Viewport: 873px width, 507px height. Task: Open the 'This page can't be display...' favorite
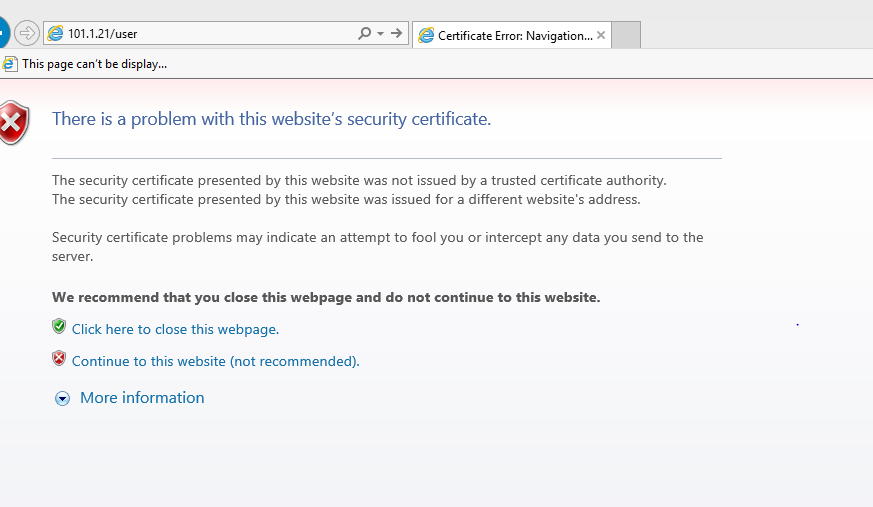coord(94,64)
